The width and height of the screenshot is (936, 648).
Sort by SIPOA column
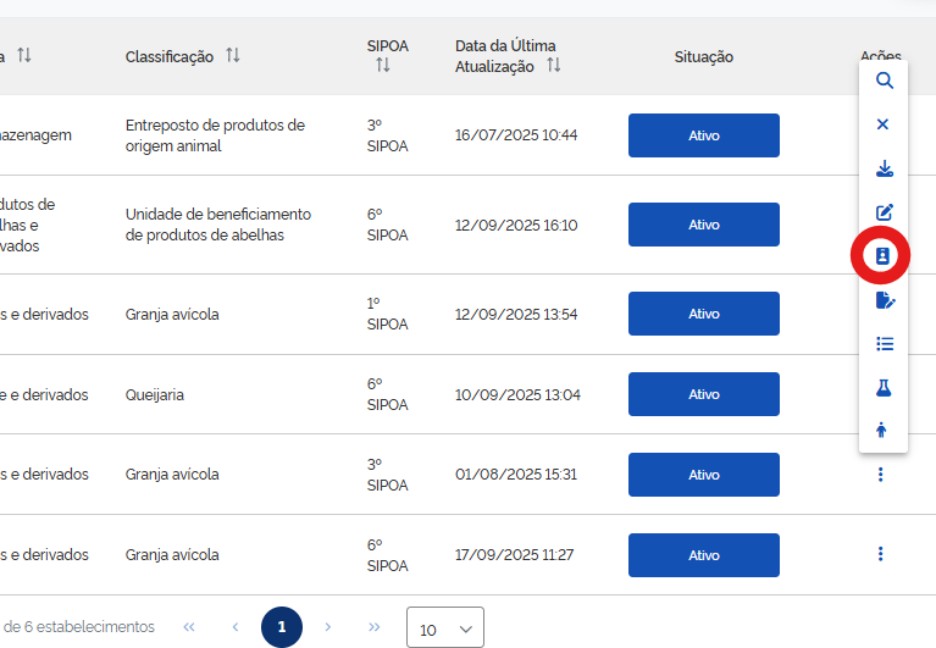[382, 66]
